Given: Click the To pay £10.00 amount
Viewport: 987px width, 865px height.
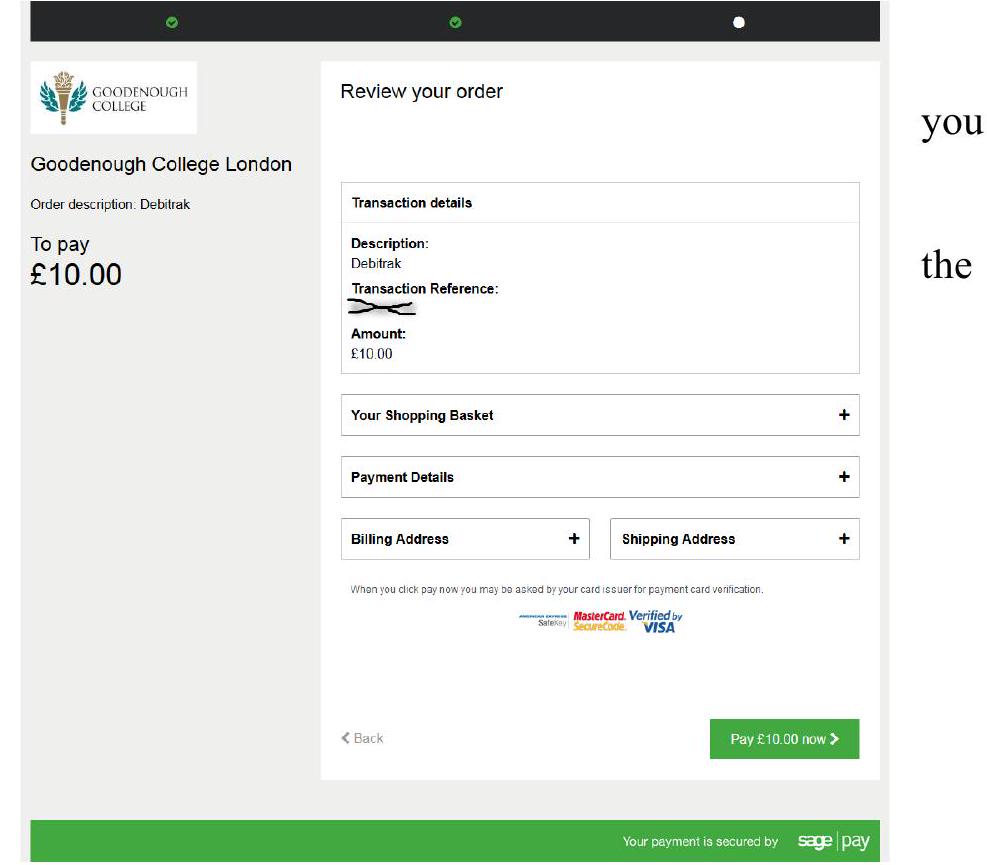Looking at the screenshot, I should (76, 273).
